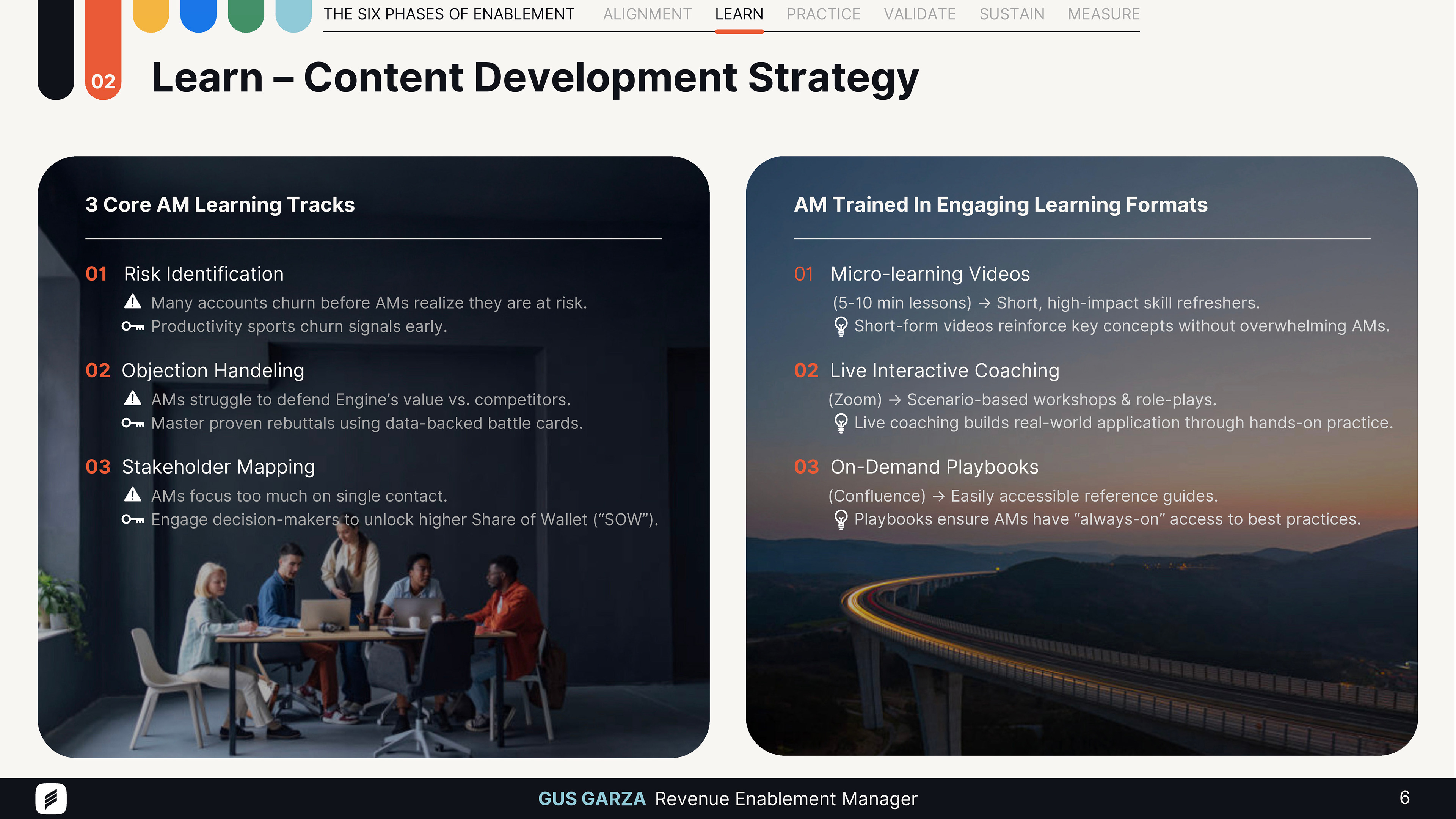The image size is (1456, 819).
Task: Open the PRACTICE phase tab
Action: (824, 14)
